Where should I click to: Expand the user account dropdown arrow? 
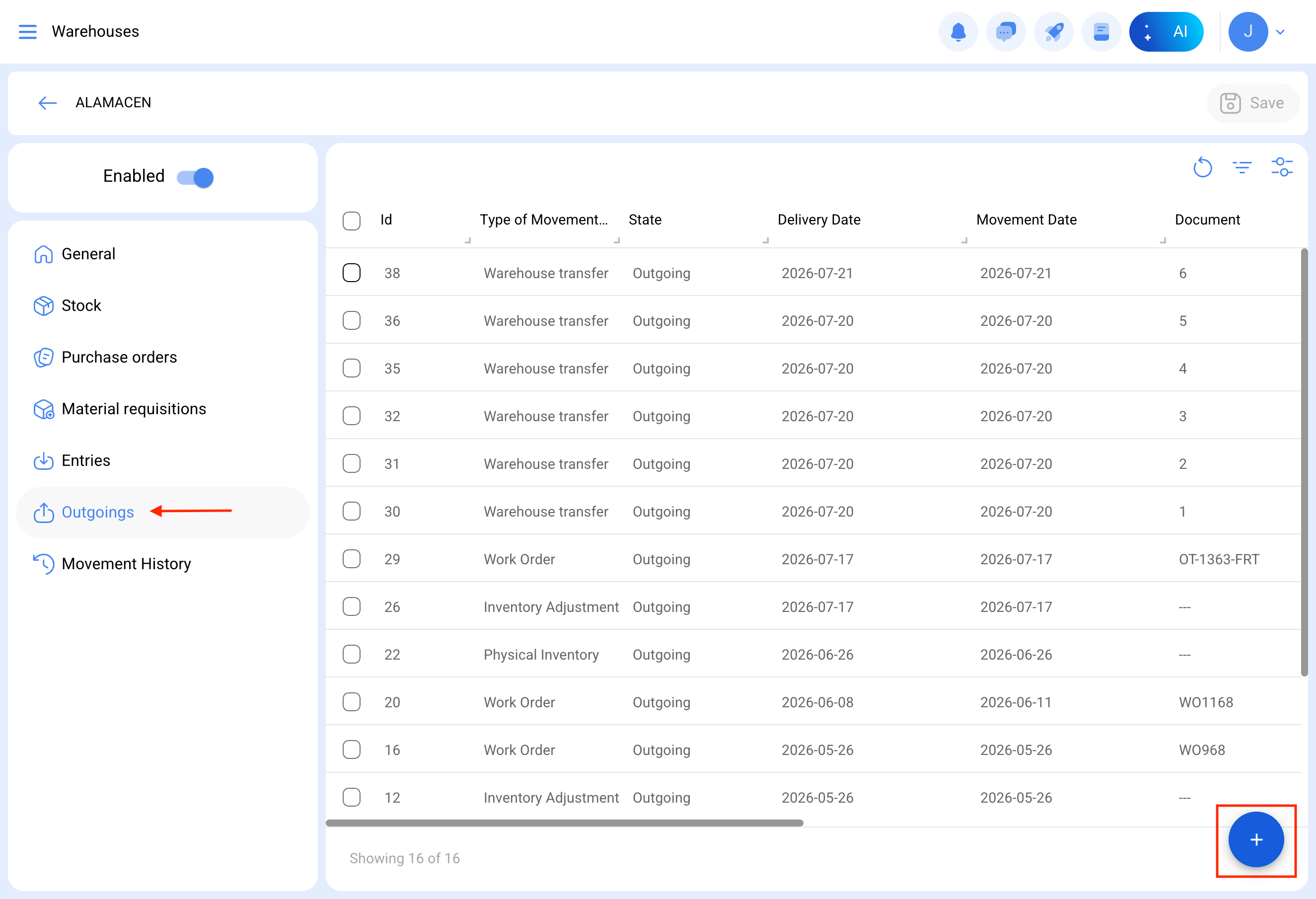pyautogui.click(x=1280, y=32)
